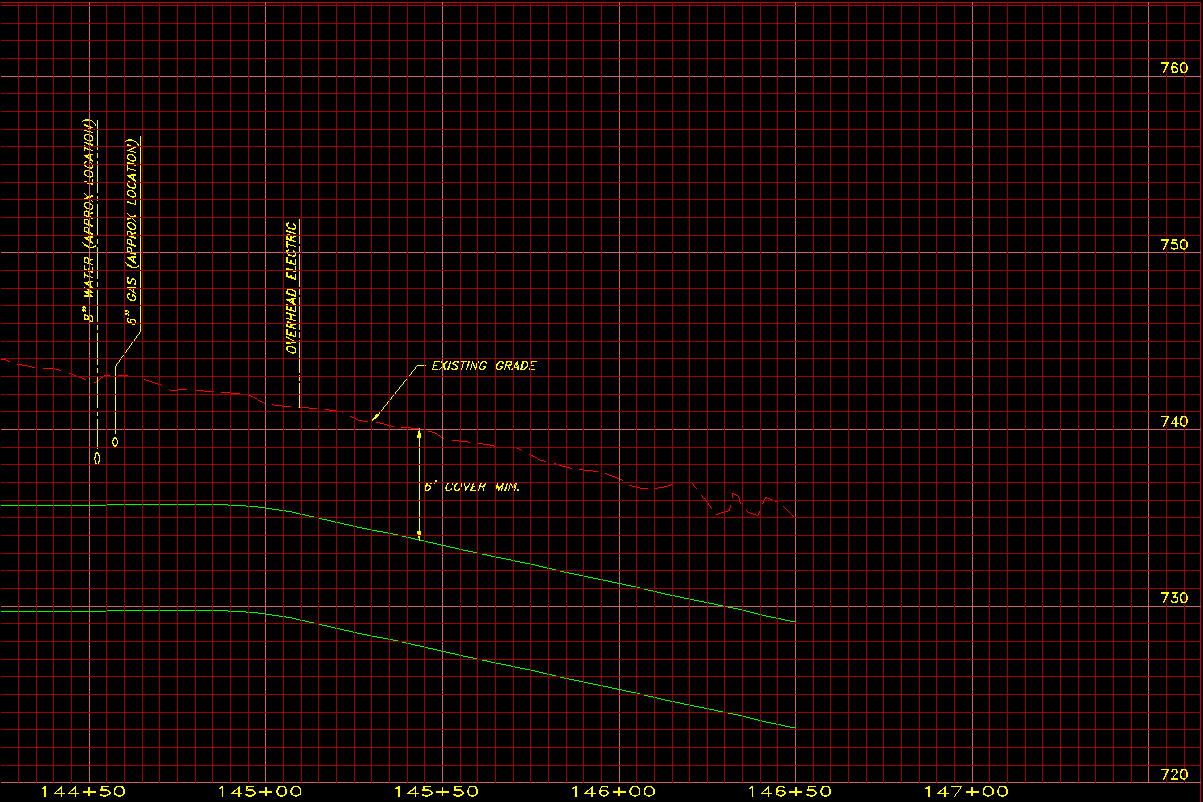Click elevation label 740
This screenshot has width=1203, height=802.
(1173, 421)
